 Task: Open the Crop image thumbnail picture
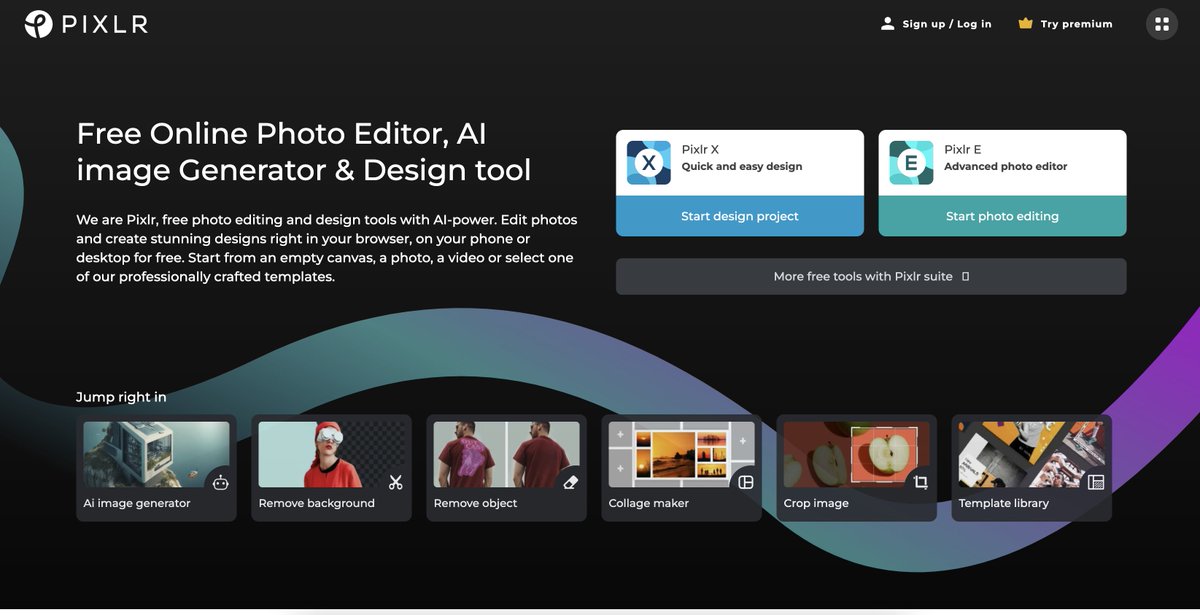point(856,454)
